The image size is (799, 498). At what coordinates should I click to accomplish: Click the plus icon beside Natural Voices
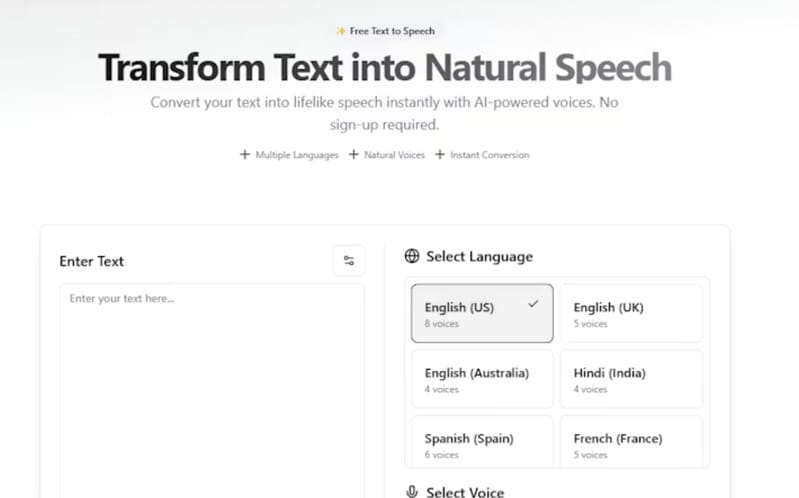354,155
